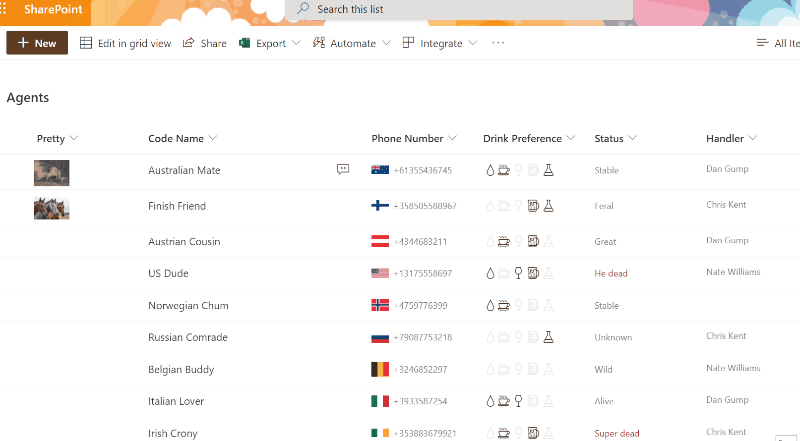
Task: Click Finish Friend's beer mug icon
Action: click(x=533, y=206)
